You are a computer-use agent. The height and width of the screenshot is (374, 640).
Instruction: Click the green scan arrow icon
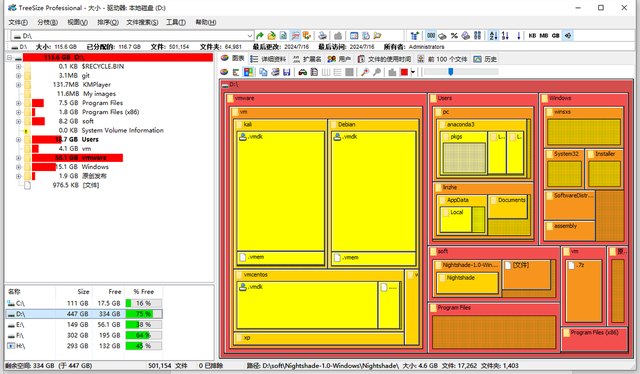pos(260,36)
